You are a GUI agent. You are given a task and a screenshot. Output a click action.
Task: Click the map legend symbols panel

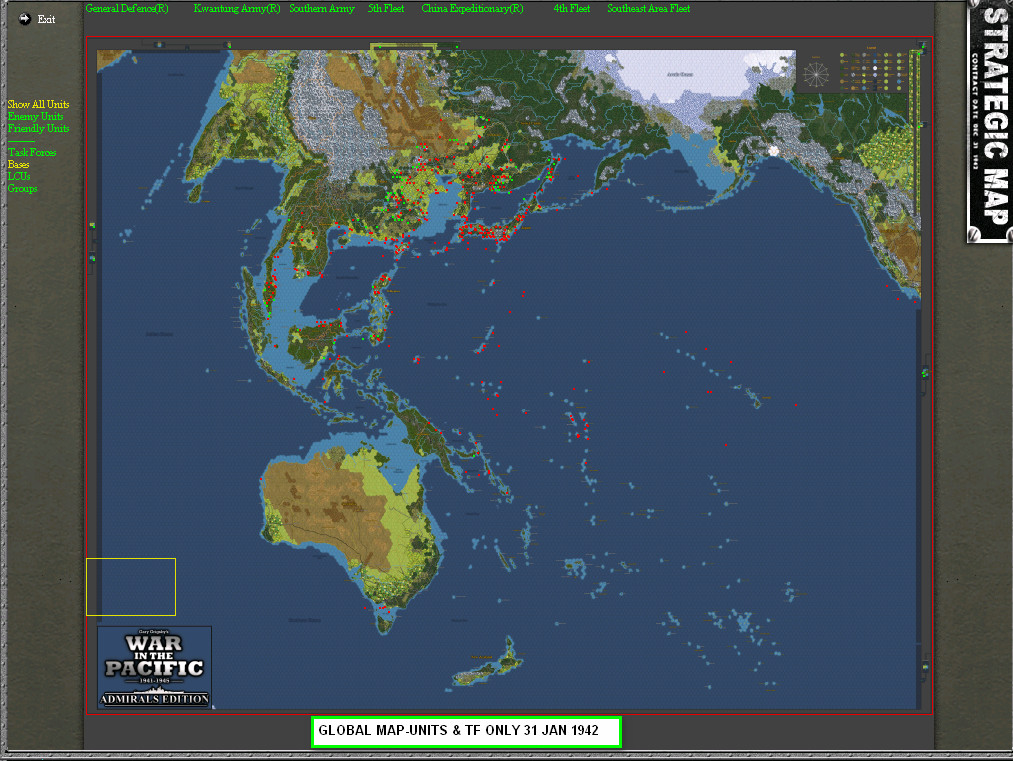873,70
